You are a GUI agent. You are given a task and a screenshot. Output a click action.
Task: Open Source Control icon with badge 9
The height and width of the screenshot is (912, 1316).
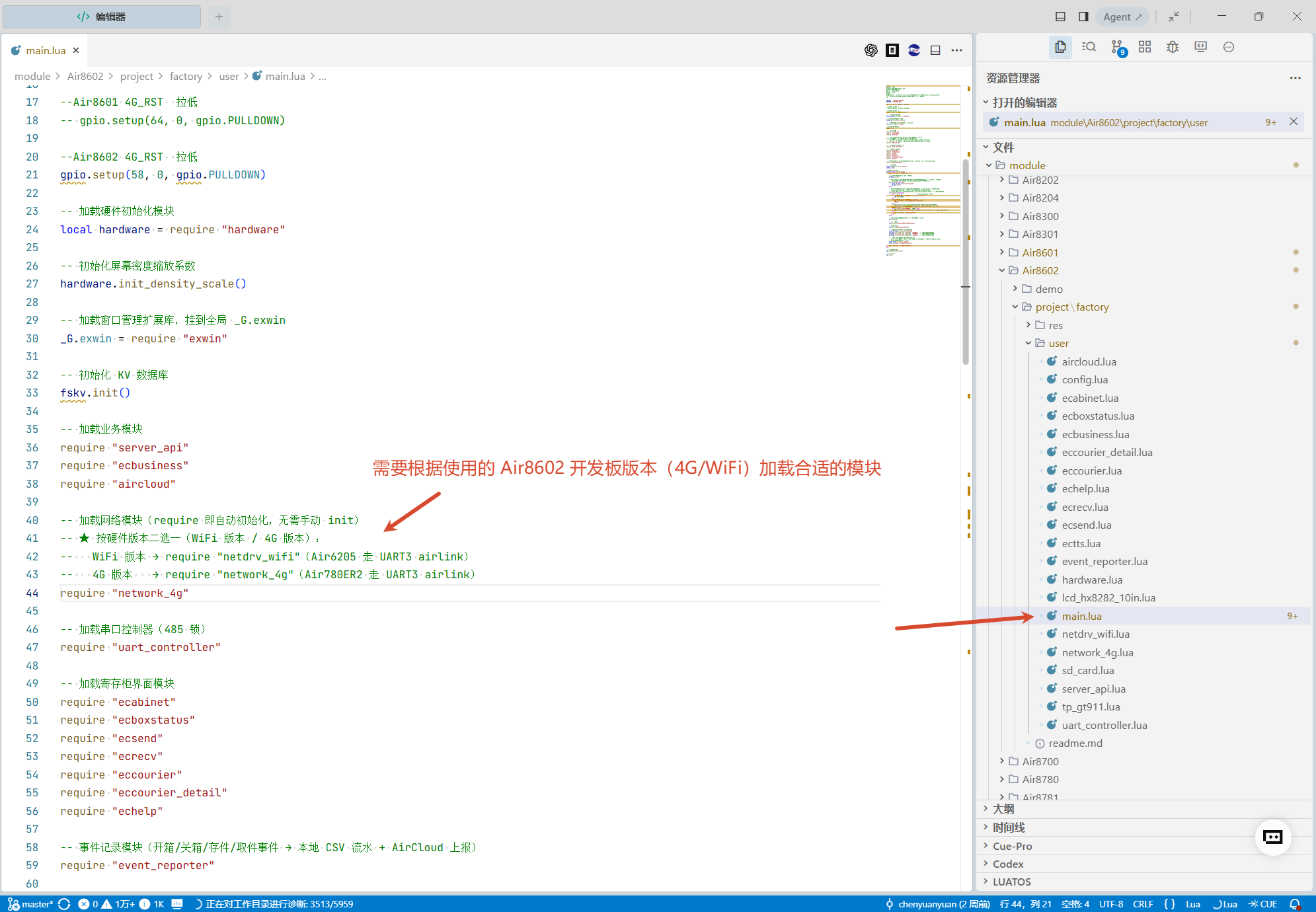point(1118,48)
